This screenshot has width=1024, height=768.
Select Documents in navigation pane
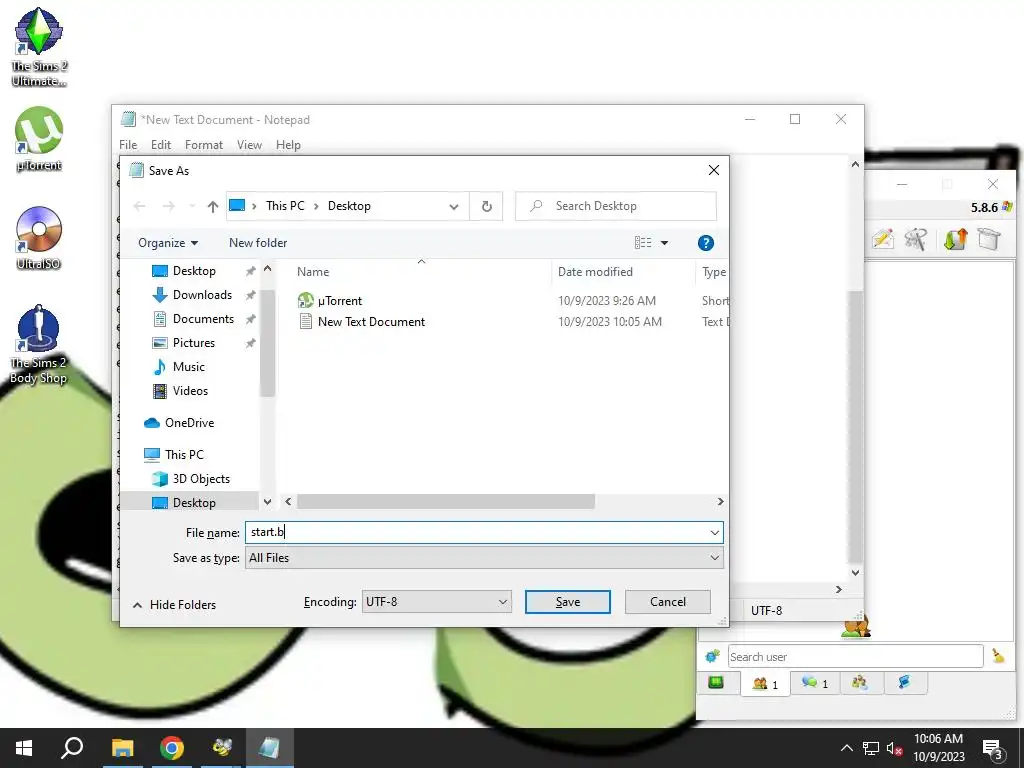pyautogui.click(x=202, y=319)
